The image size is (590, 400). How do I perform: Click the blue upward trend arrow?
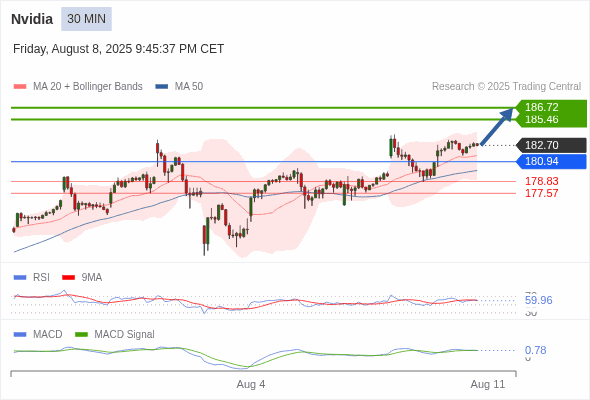(497, 126)
